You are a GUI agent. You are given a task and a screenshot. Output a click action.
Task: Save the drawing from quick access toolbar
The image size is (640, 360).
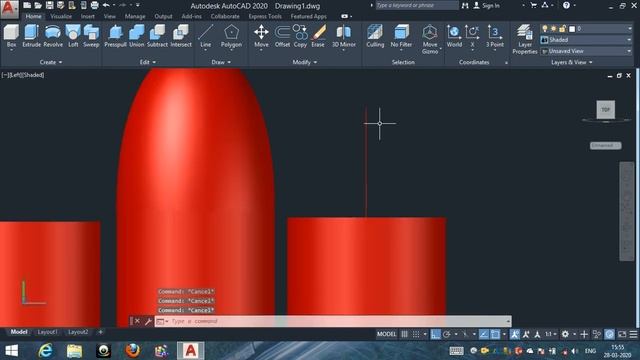click(49, 5)
